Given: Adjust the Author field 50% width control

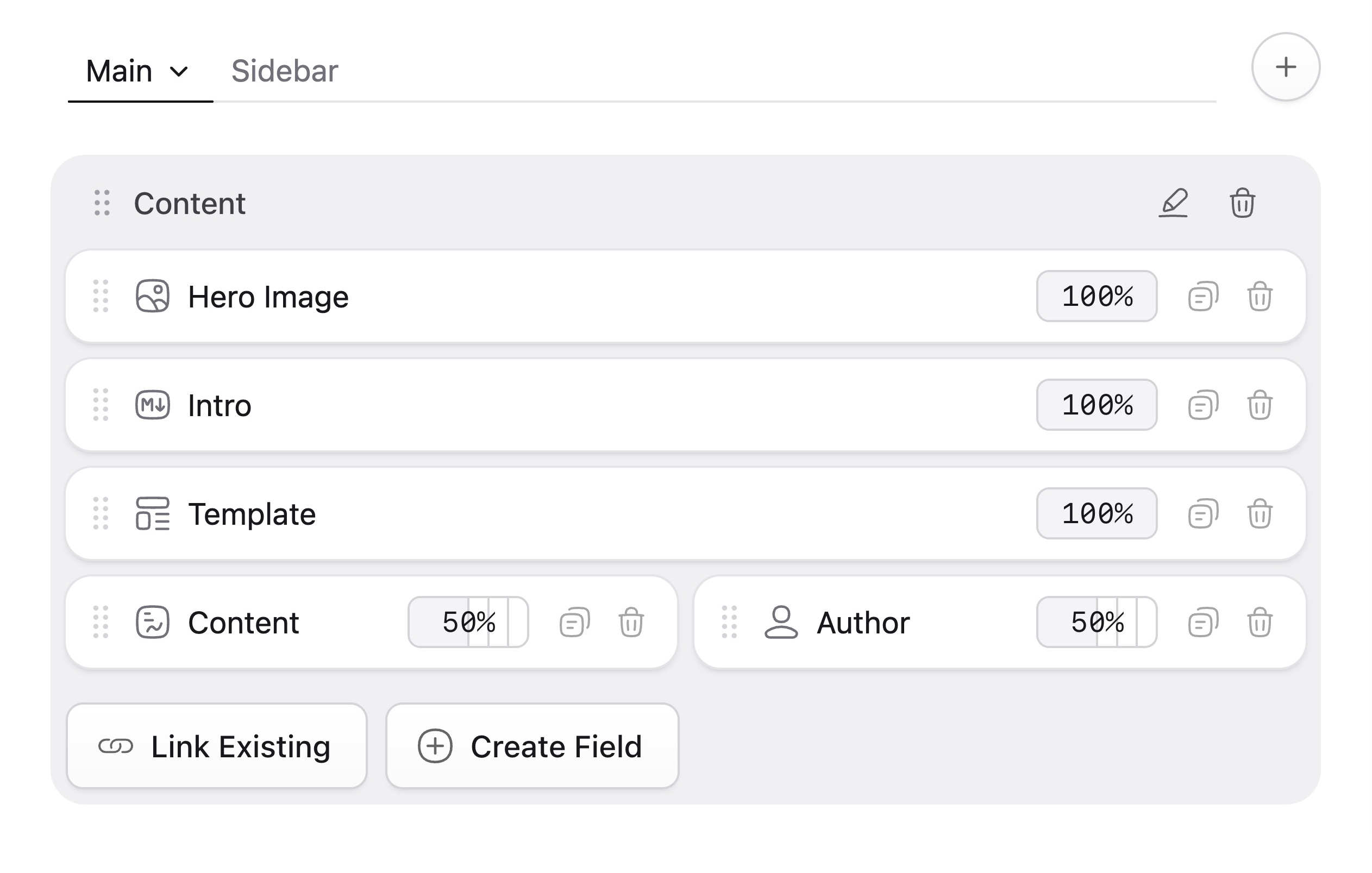Looking at the screenshot, I should [1096, 623].
